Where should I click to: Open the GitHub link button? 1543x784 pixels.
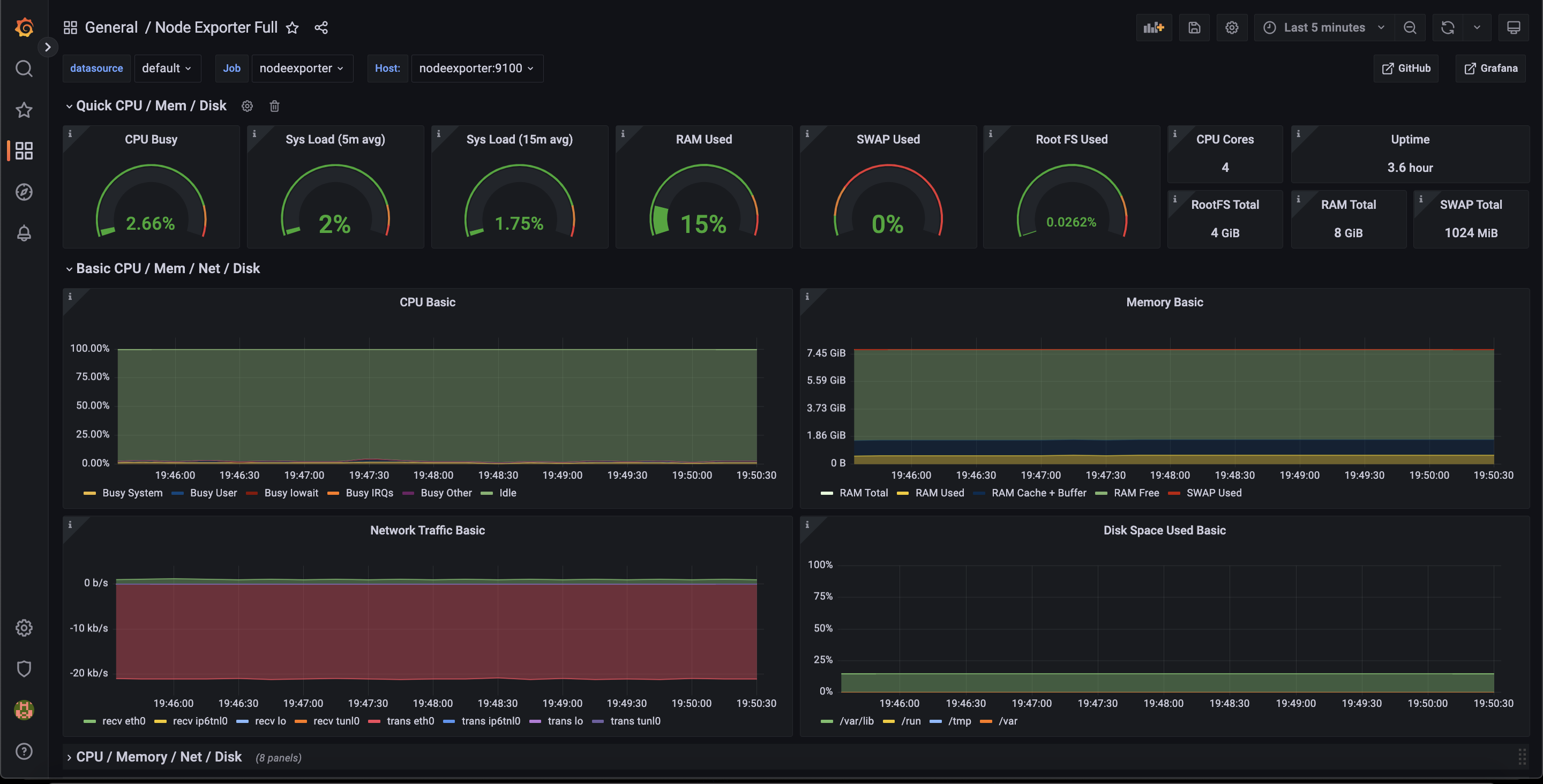click(1405, 68)
